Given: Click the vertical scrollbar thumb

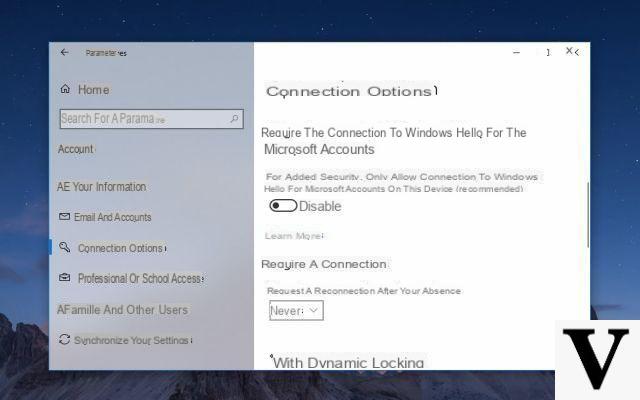Looking at the screenshot, I should pos(588,215).
